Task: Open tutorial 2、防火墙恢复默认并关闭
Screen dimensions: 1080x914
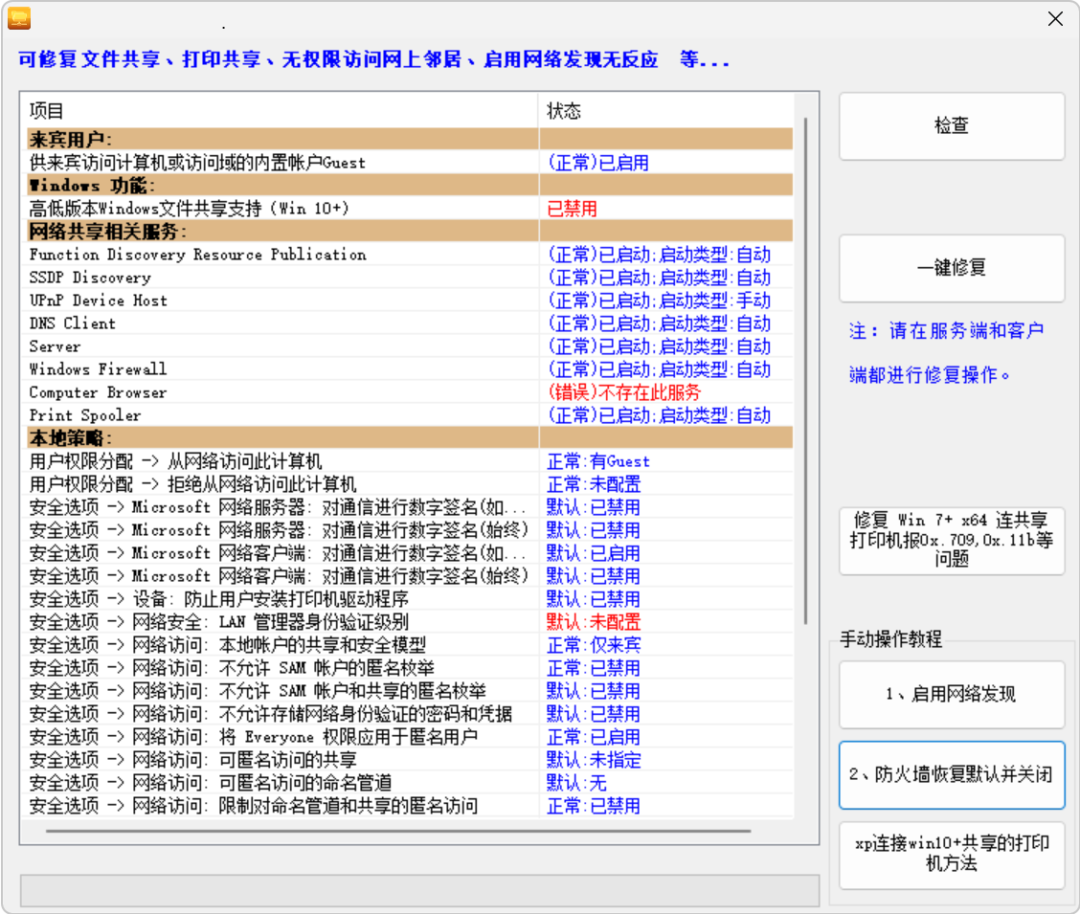Action: (951, 775)
